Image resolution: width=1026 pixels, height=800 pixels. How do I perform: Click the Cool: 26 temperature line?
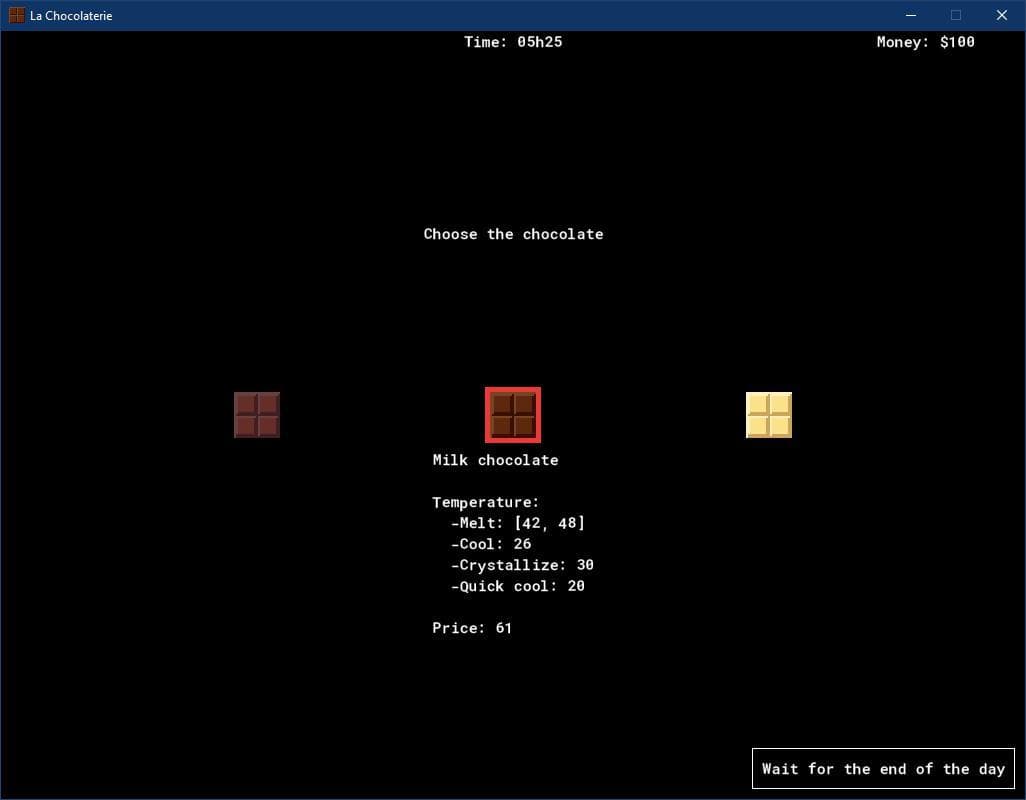tap(491, 544)
